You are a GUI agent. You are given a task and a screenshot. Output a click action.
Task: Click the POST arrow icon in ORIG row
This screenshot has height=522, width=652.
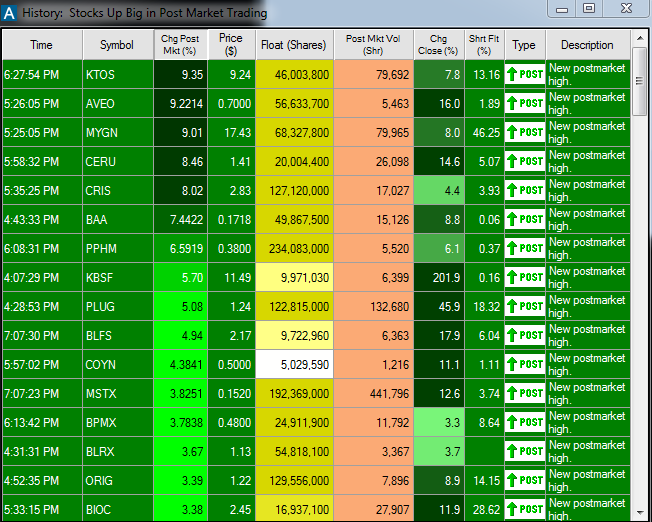pos(525,480)
